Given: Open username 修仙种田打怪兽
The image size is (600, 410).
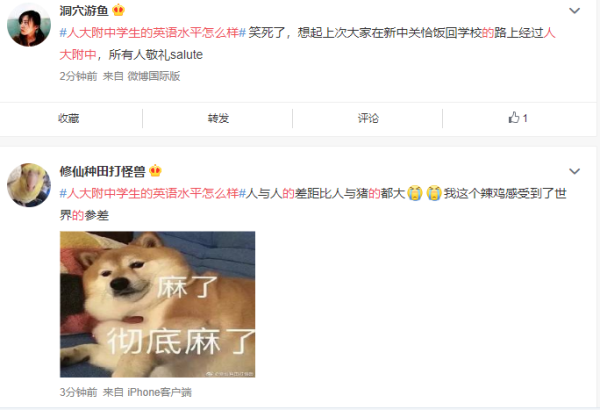Looking at the screenshot, I should pos(103,171).
